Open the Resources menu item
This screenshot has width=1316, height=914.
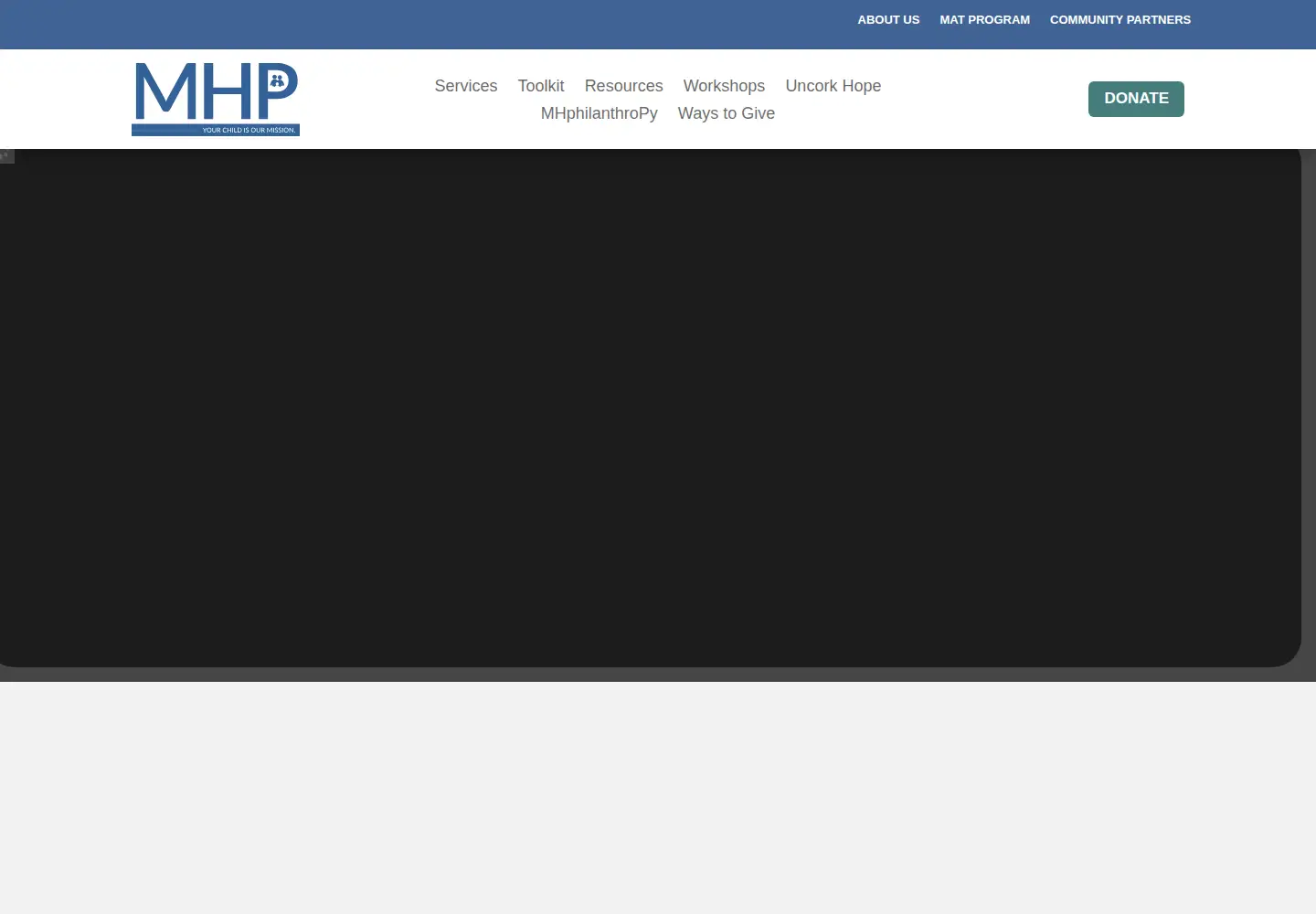(624, 86)
